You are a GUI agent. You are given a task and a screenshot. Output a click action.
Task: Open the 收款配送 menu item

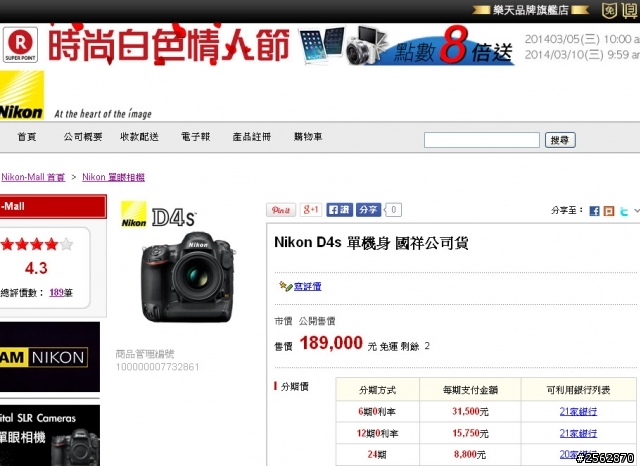point(139,137)
